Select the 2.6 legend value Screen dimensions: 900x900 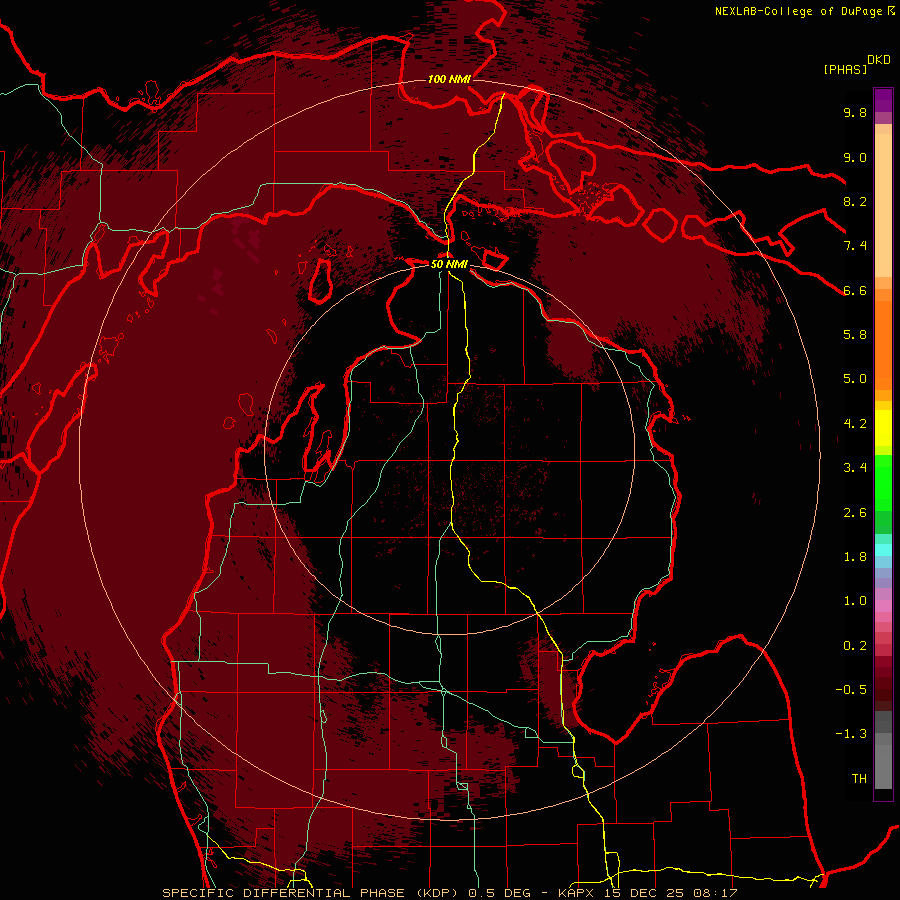(855, 513)
